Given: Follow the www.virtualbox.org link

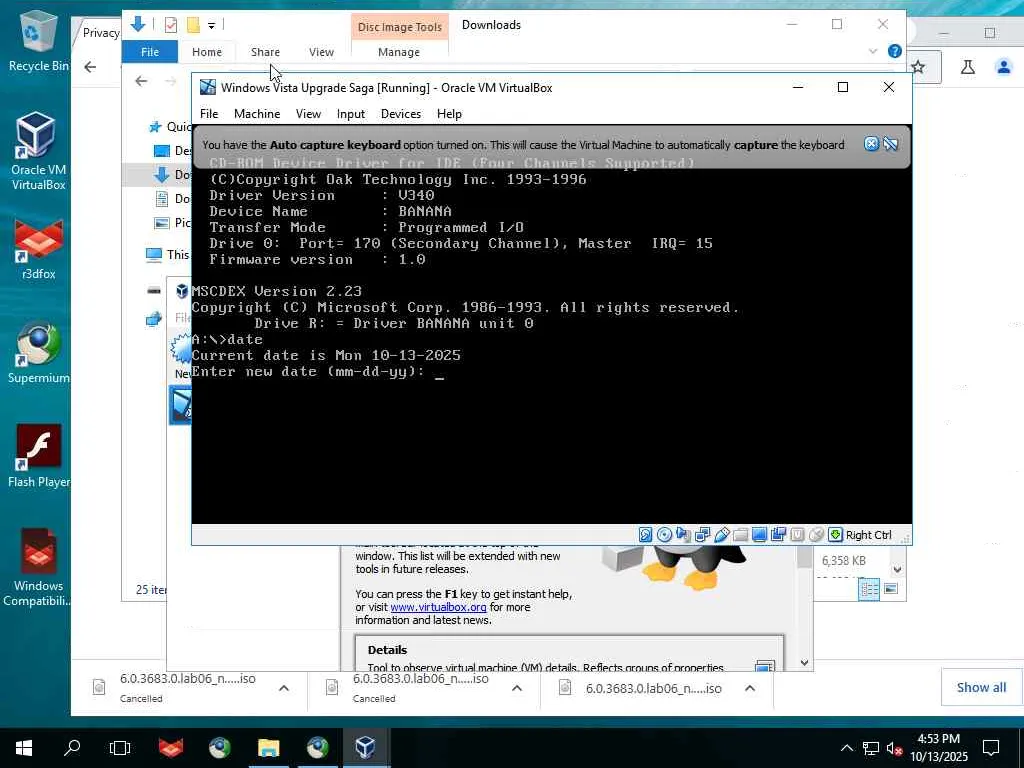Looking at the screenshot, I should (x=438, y=607).
